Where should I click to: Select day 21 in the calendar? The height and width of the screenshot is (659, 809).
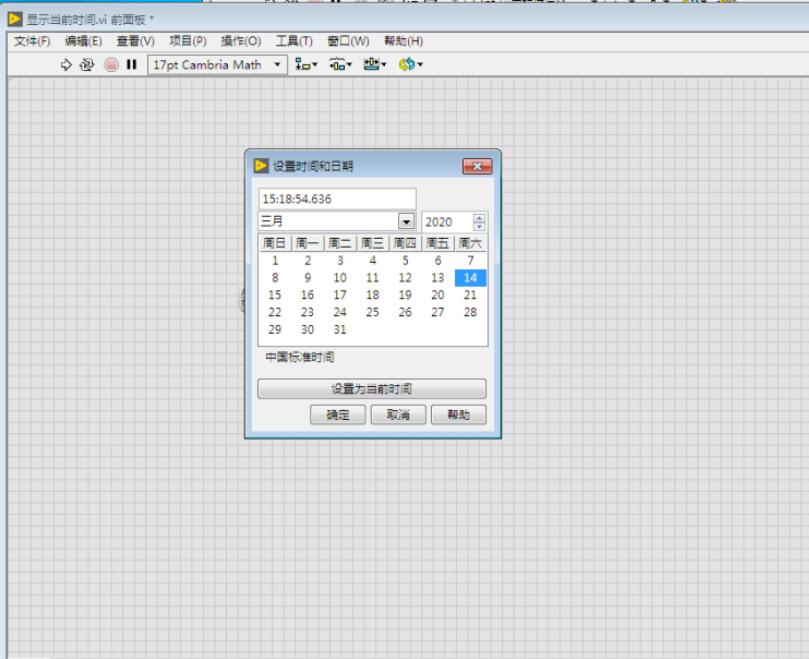[471, 295]
